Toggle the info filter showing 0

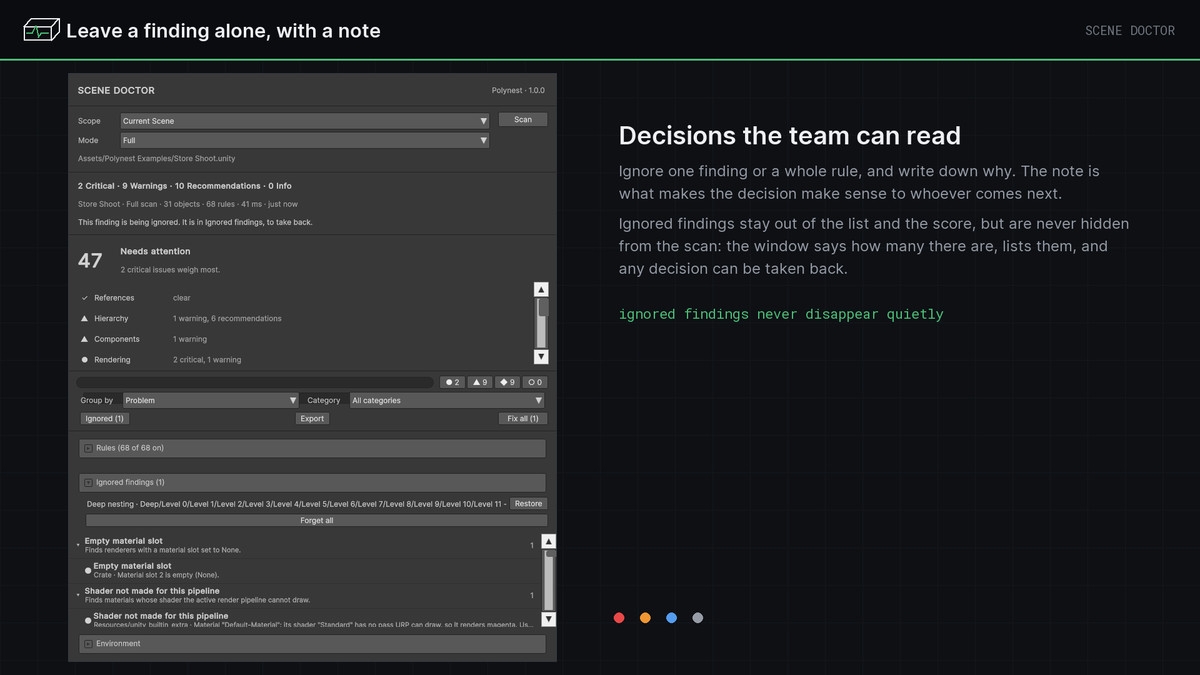535,382
